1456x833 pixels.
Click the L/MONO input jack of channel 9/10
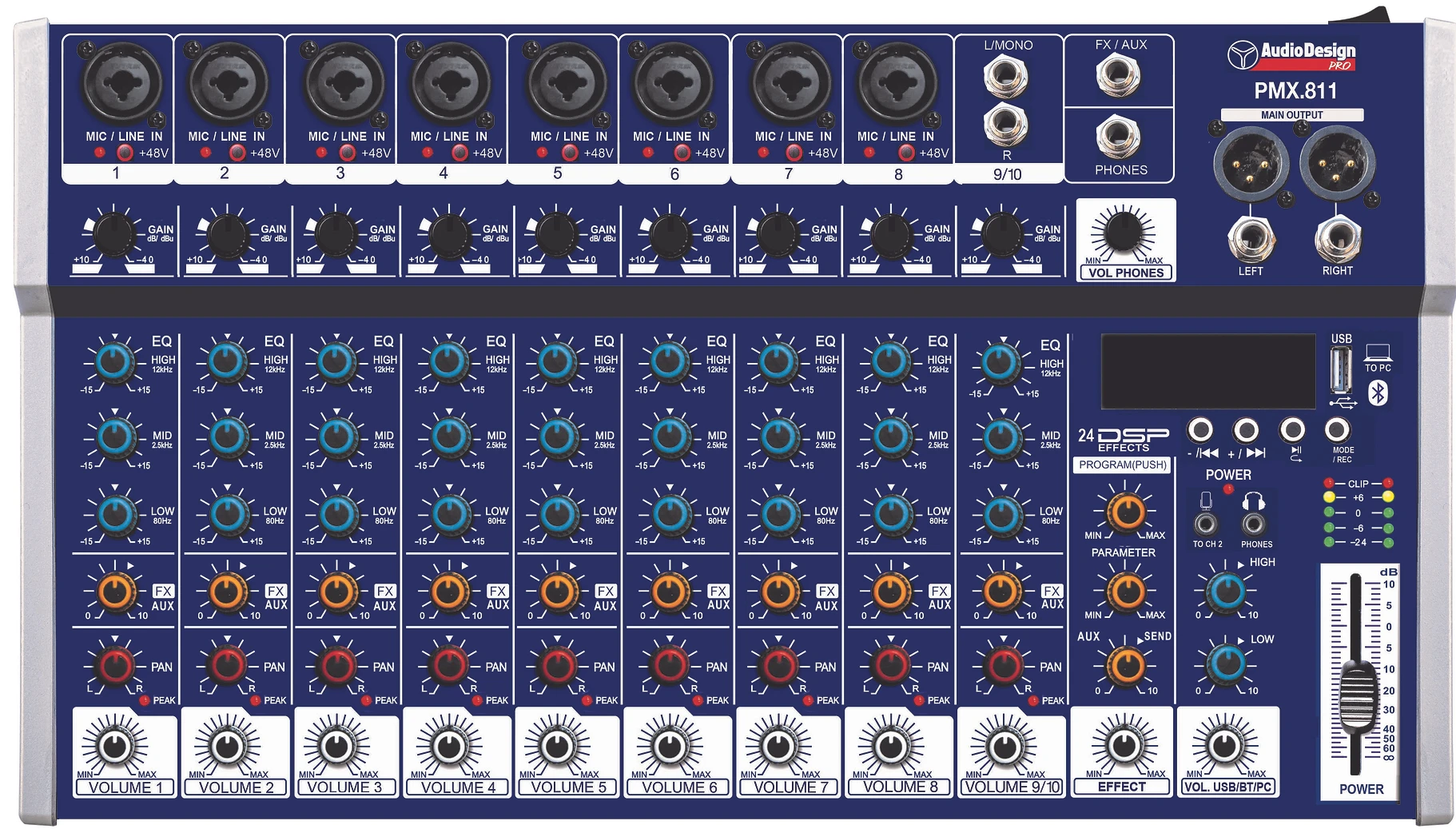click(x=1006, y=77)
